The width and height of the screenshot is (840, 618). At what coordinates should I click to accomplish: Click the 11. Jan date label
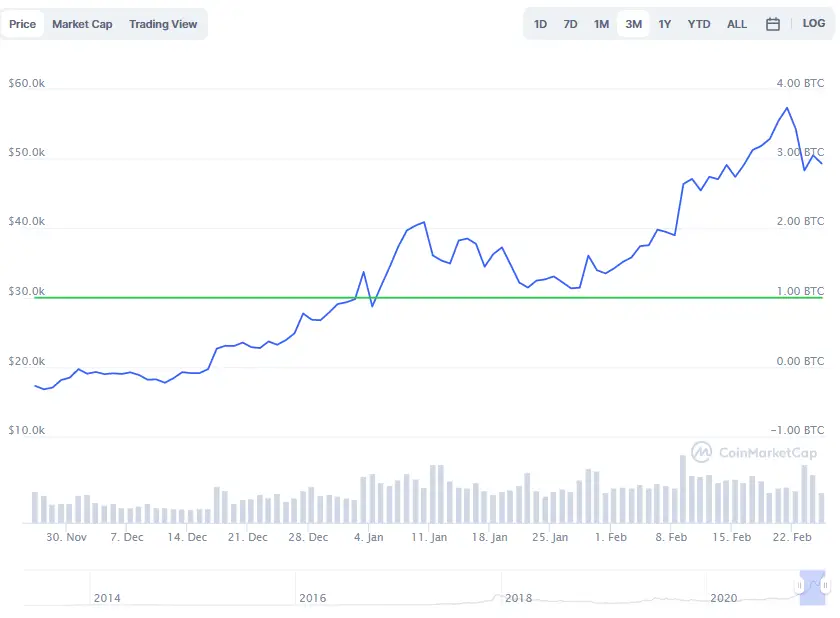(x=429, y=537)
